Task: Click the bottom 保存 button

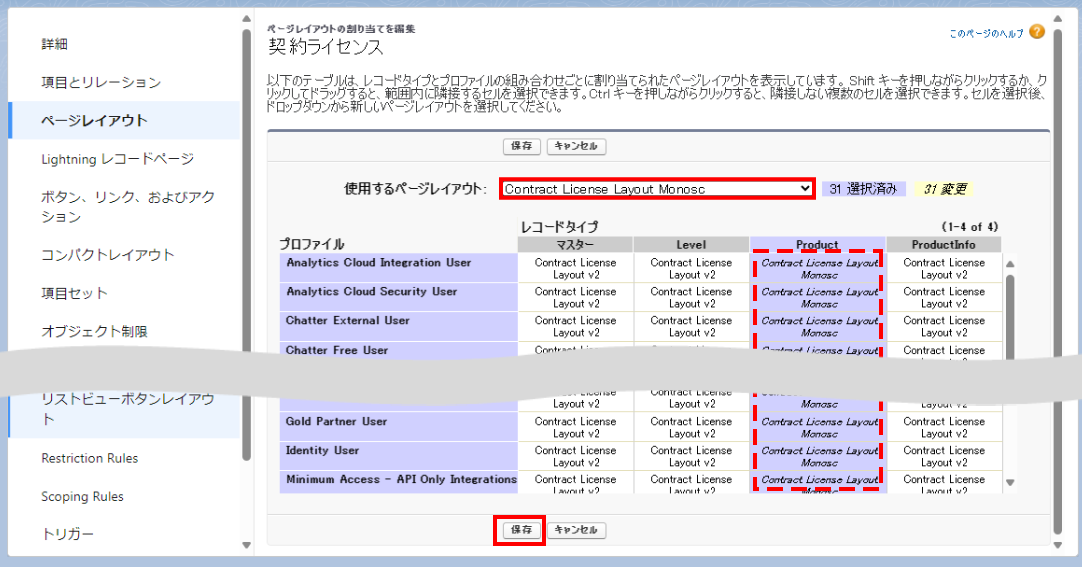Action: pos(521,530)
